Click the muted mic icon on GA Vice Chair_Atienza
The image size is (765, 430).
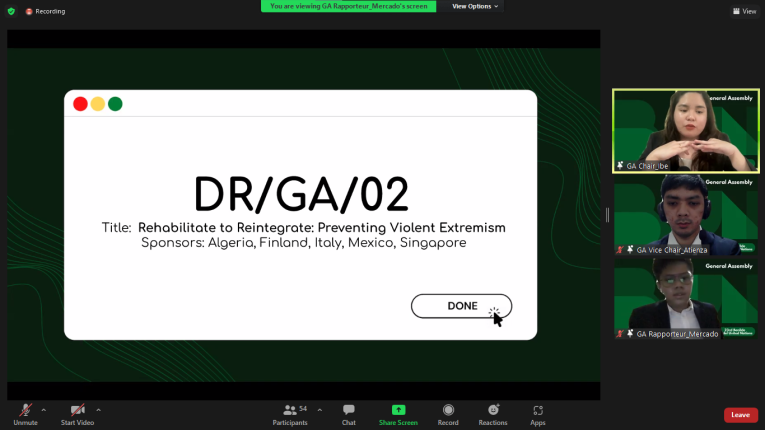tap(620, 250)
